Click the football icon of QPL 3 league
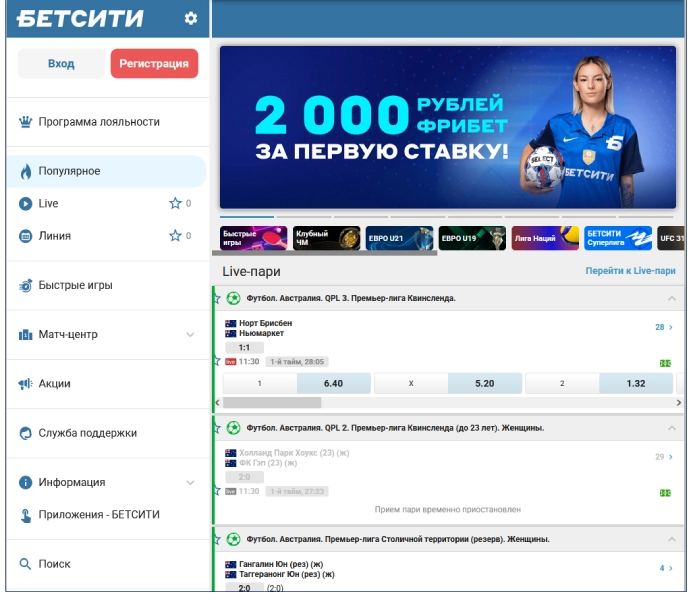 point(233,298)
